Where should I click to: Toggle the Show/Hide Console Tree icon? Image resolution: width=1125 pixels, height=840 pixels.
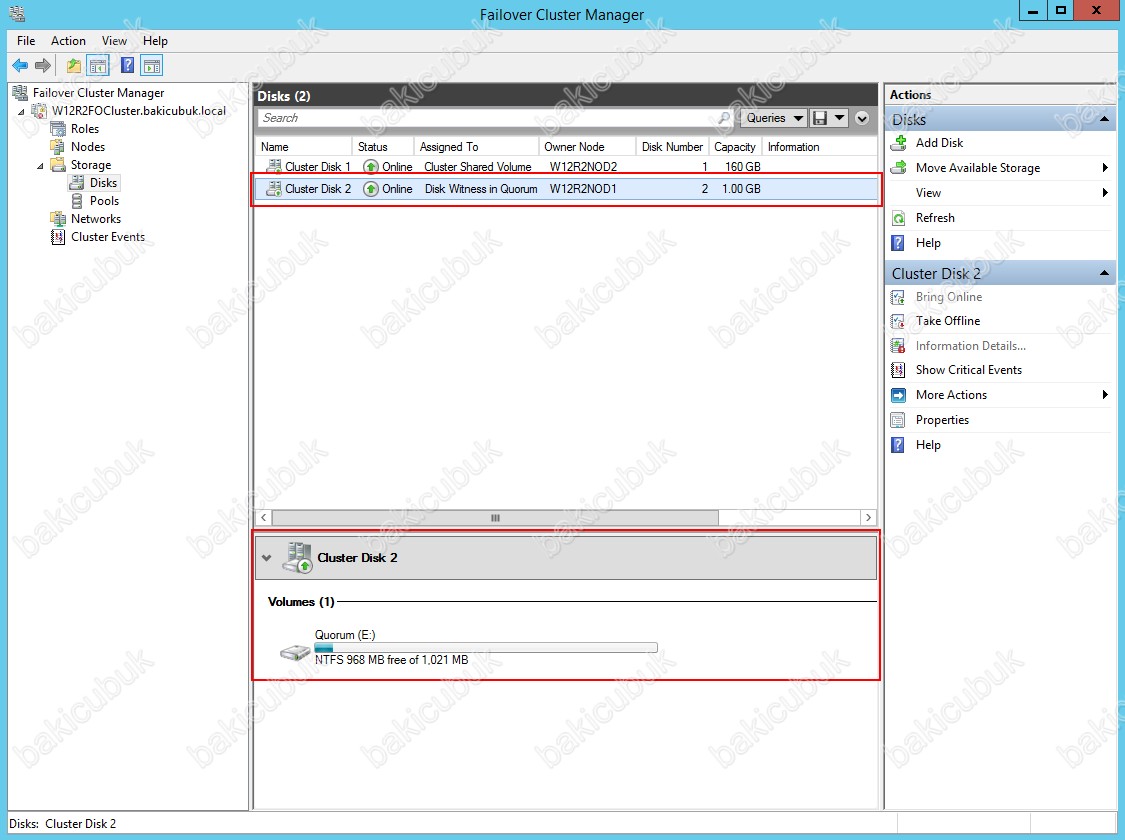[98, 66]
